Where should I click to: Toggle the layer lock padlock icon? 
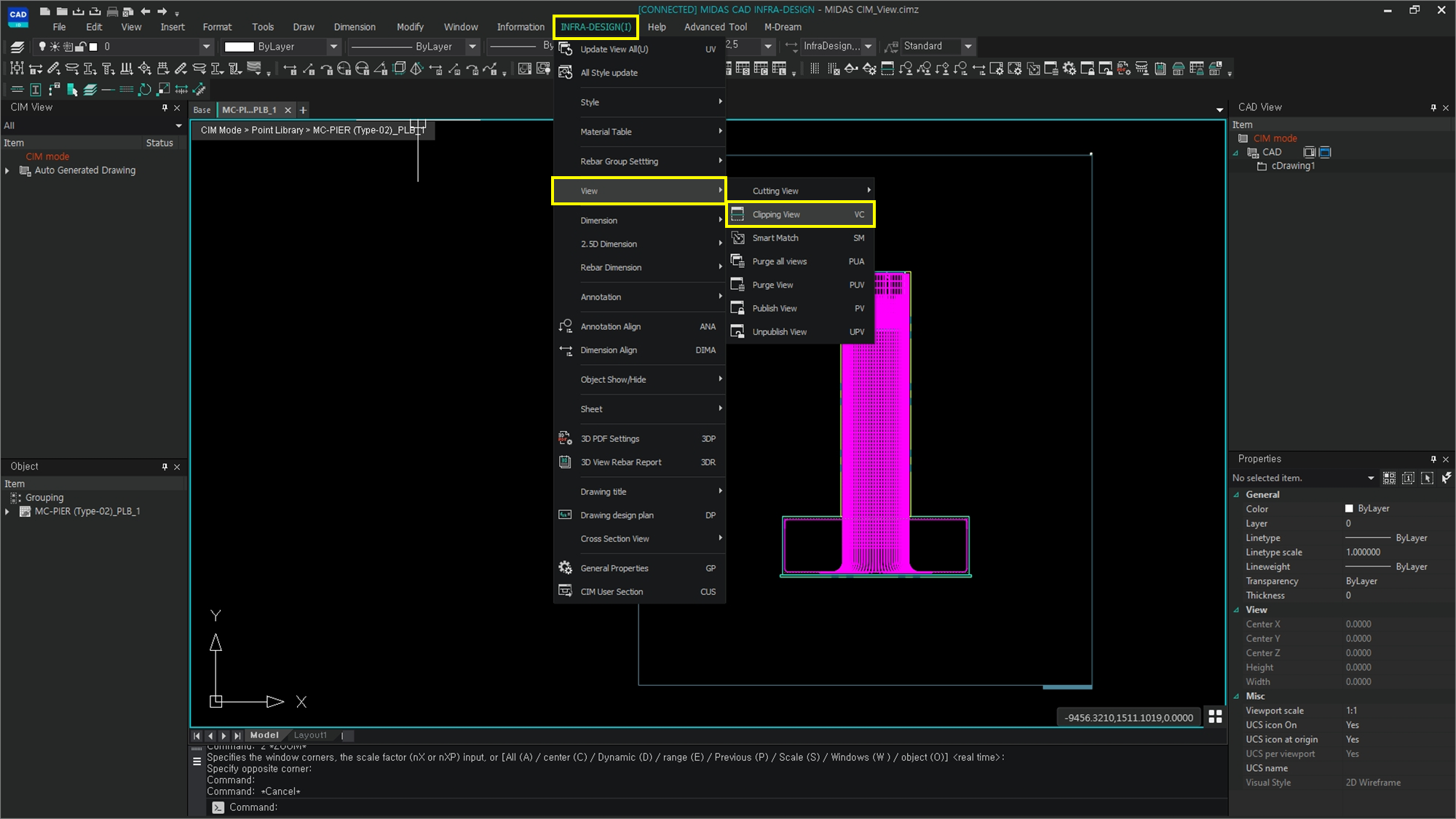pyautogui.click(x=81, y=47)
